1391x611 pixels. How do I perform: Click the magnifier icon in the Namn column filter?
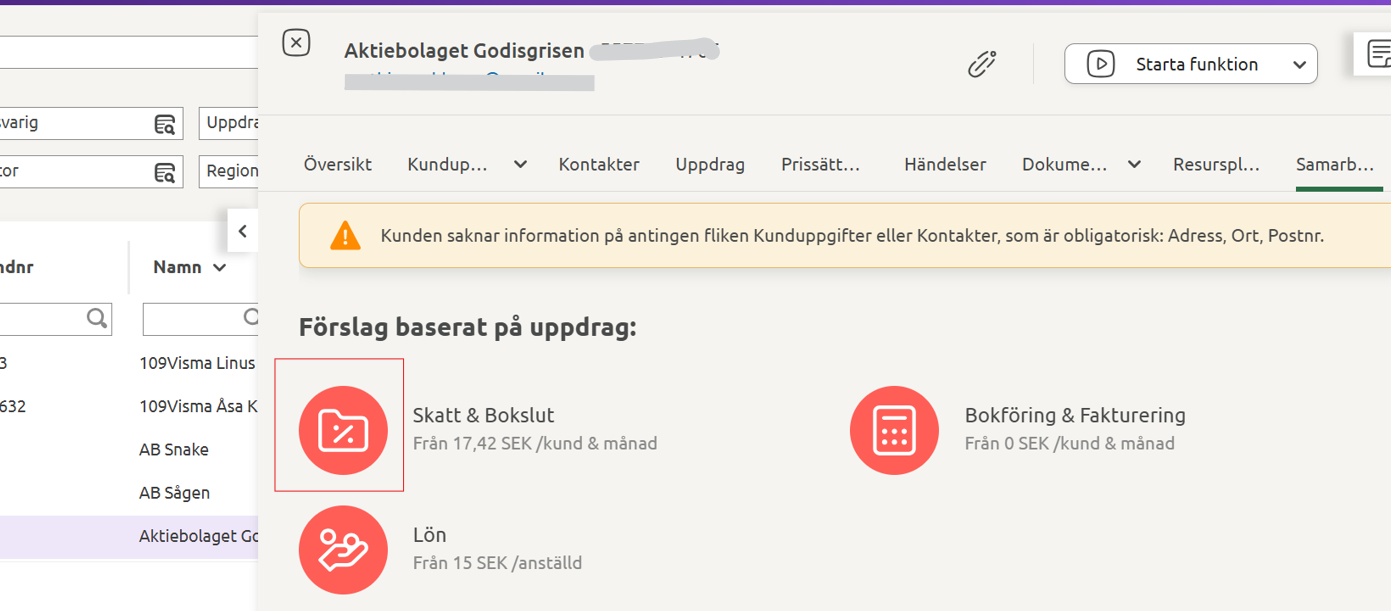[x=250, y=318]
